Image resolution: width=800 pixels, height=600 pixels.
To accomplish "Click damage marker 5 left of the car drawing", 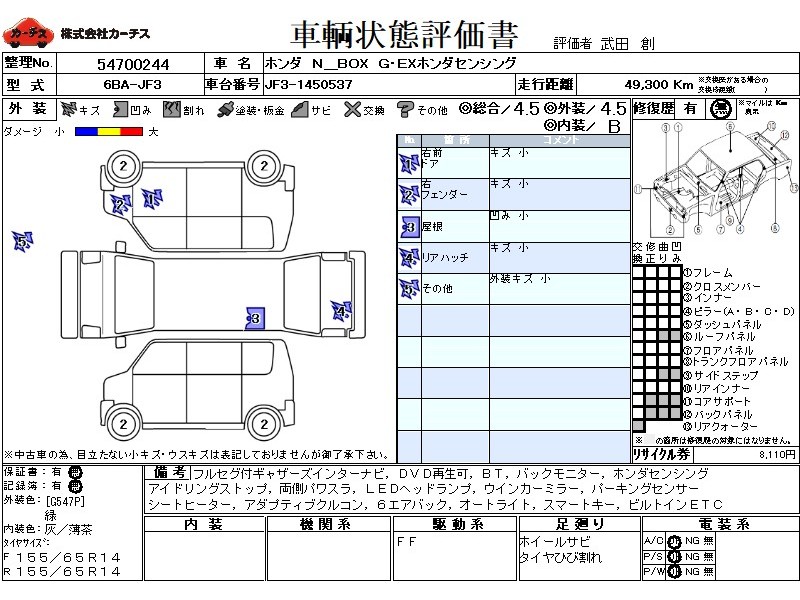I will tap(22, 241).
